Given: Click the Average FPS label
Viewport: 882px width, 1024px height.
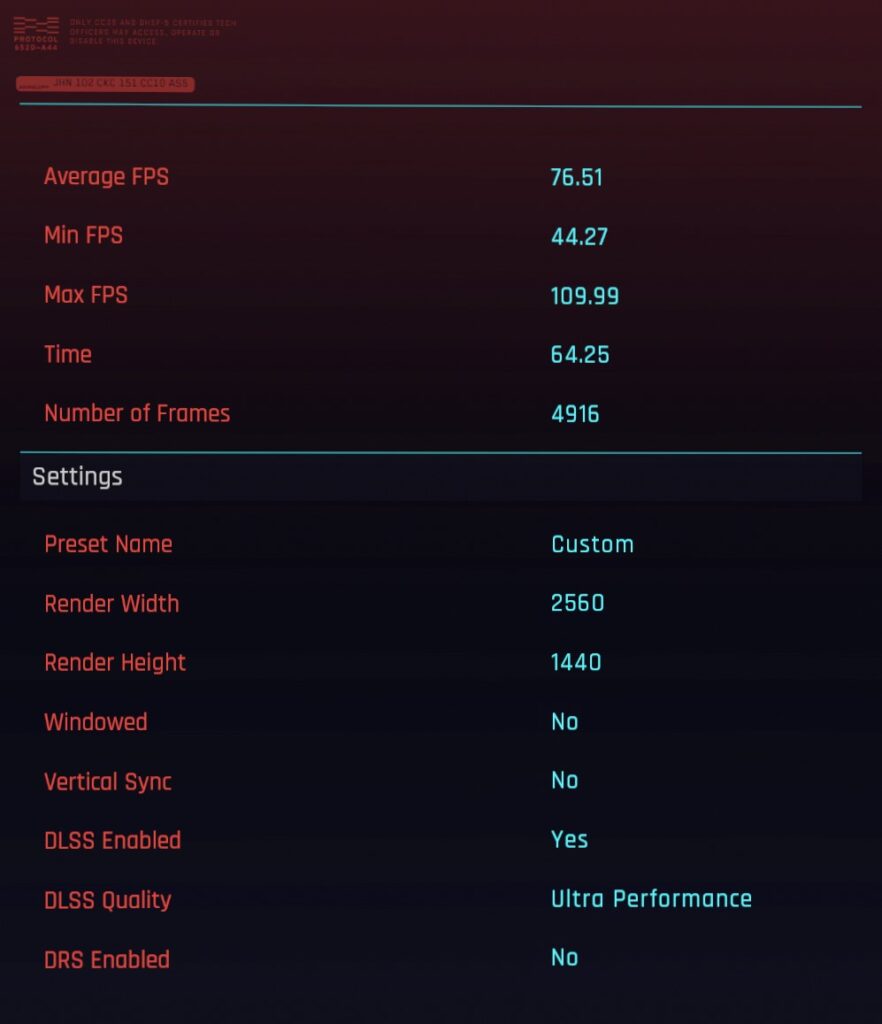Looking at the screenshot, I should (106, 177).
